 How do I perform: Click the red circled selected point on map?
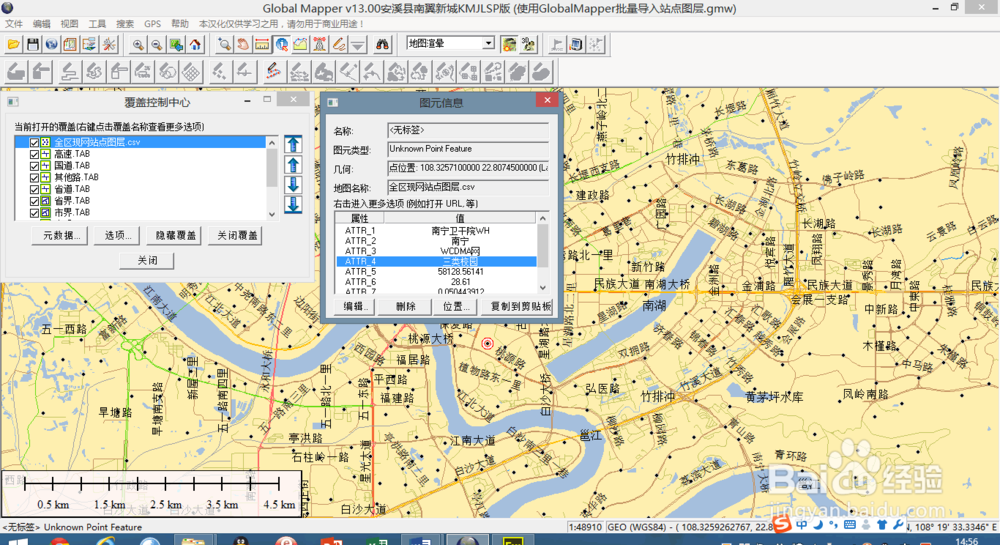tap(487, 344)
